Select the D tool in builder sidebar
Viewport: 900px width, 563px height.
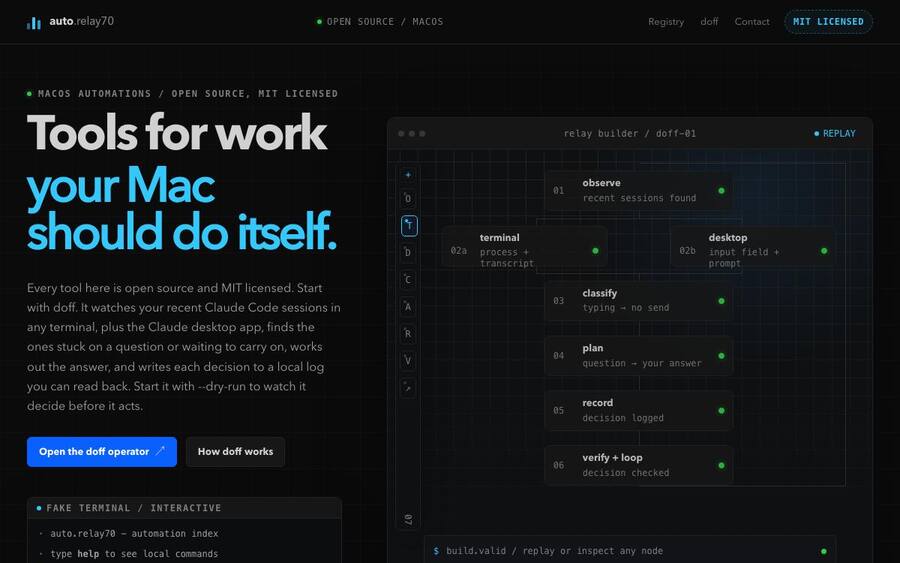[x=408, y=253]
